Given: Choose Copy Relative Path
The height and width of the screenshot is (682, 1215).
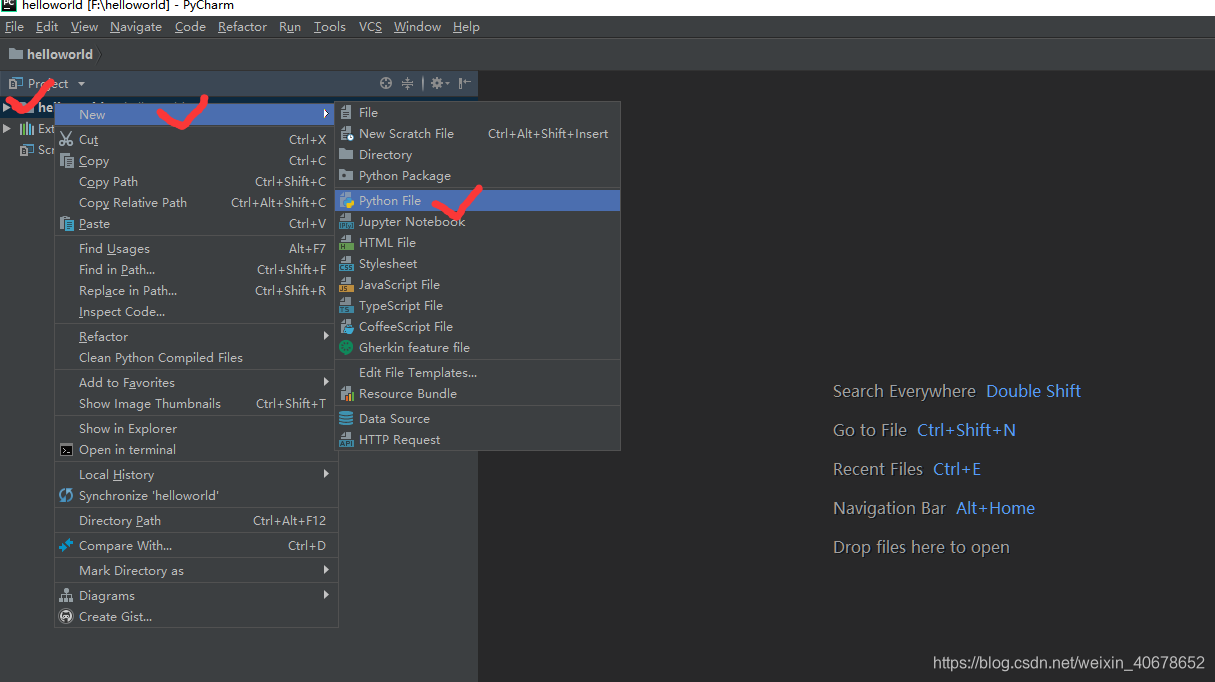Looking at the screenshot, I should click(x=195, y=203).
